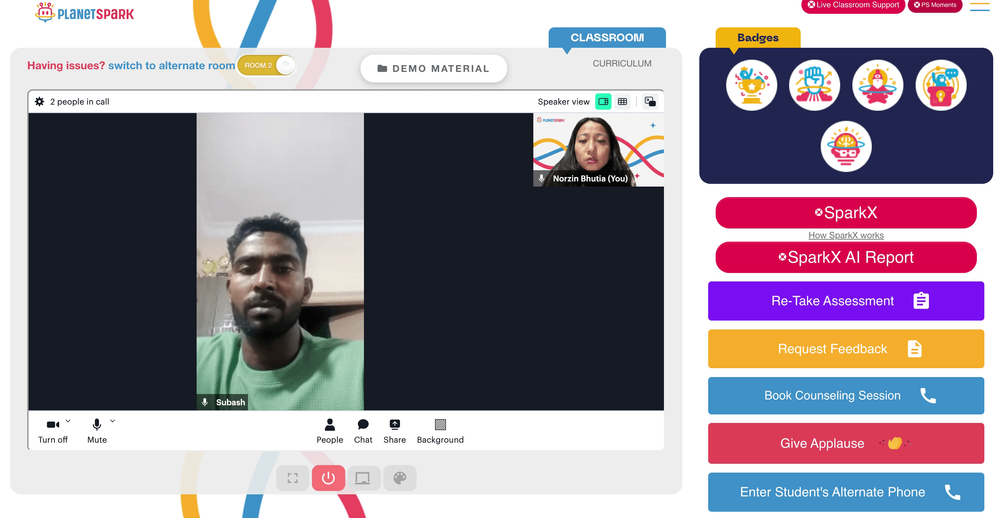Click the whiteboard screen icon below video
Screen dimensions: 1000x518
[364, 478]
